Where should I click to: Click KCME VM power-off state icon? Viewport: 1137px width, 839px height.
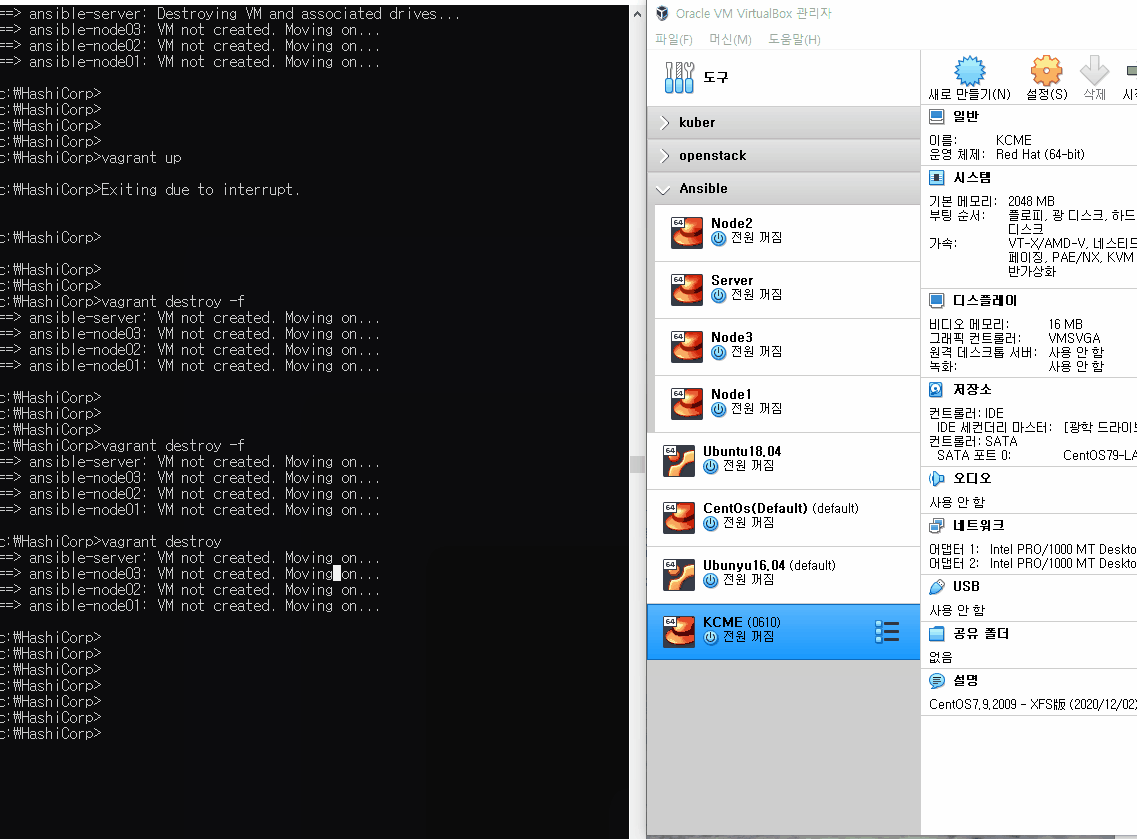tap(711, 637)
